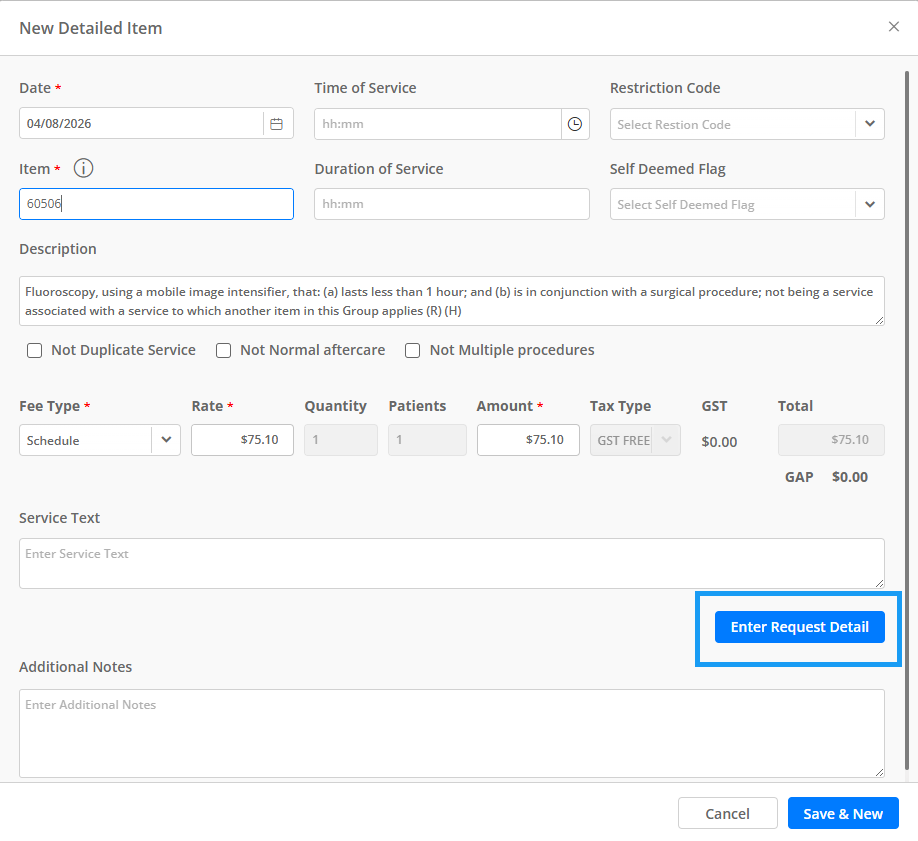Click the Save & New button
The image size is (918, 841).
point(843,813)
